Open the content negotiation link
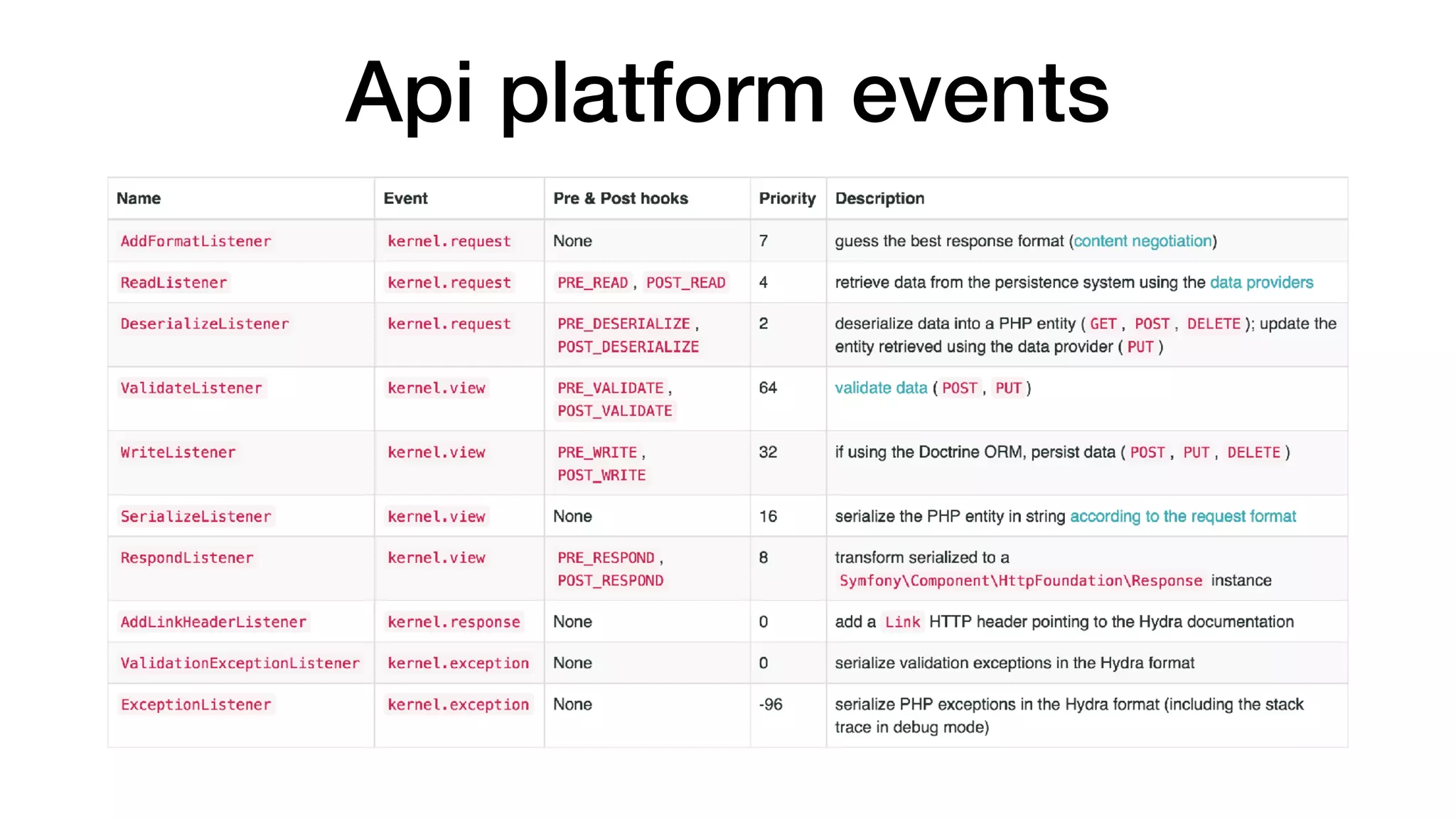This screenshot has width=1456, height=819. (1142, 241)
